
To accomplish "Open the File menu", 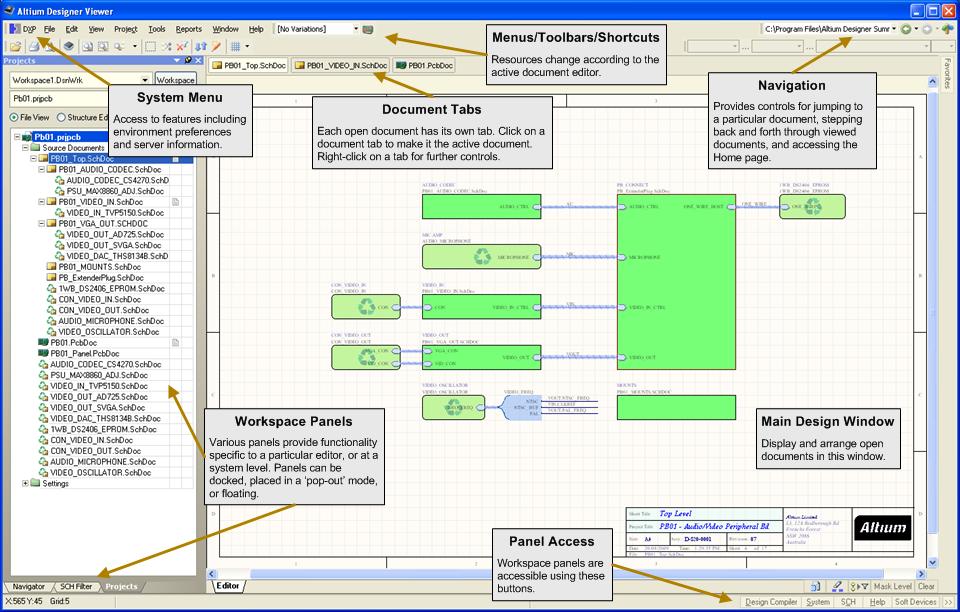I will coord(50,29).
